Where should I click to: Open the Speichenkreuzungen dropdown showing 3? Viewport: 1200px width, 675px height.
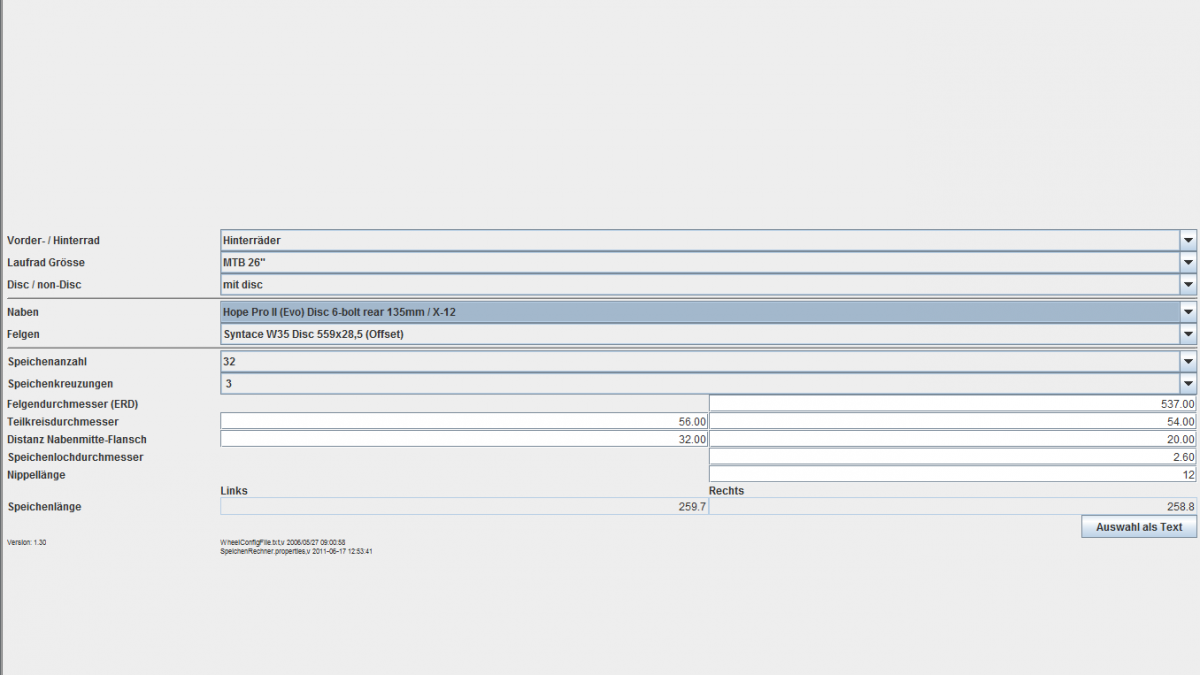pos(1188,384)
